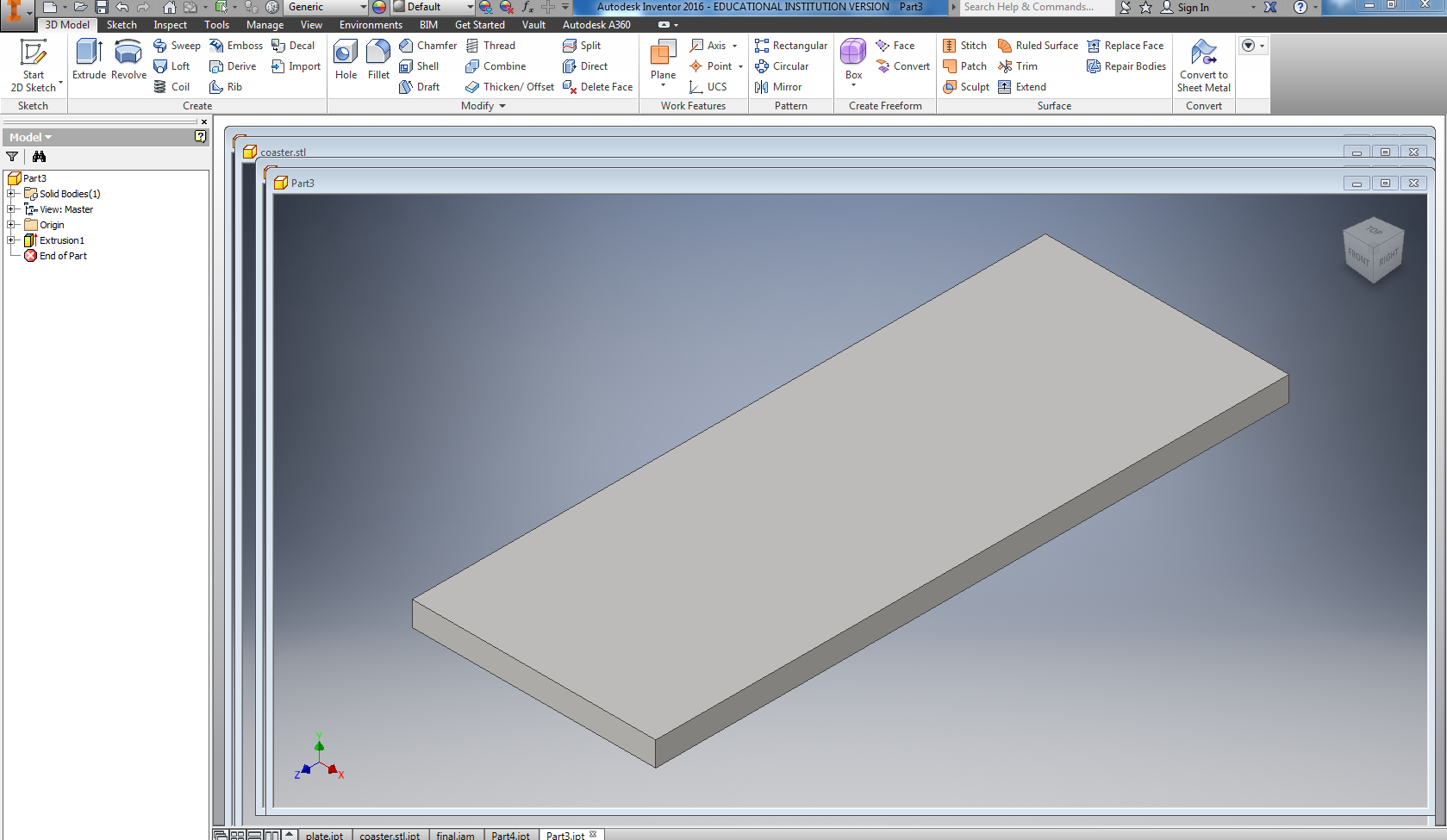Click the Sign In button

[x=1184, y=7]
